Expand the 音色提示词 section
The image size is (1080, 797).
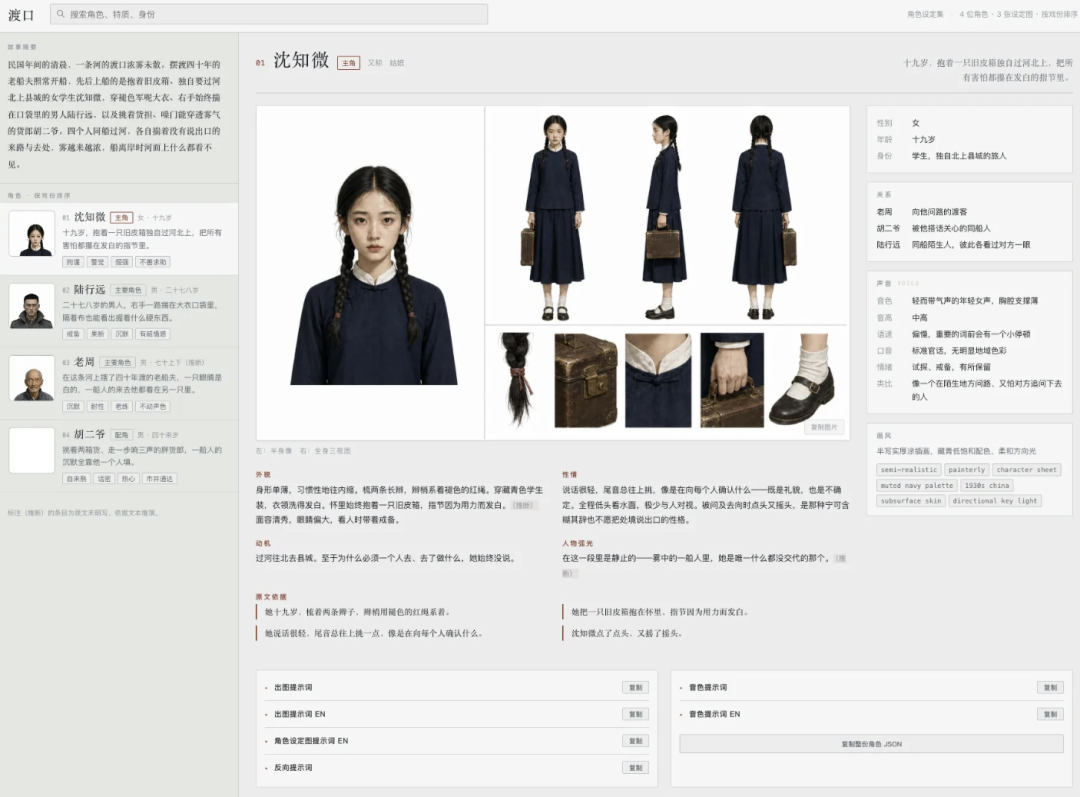pos(708,687)
